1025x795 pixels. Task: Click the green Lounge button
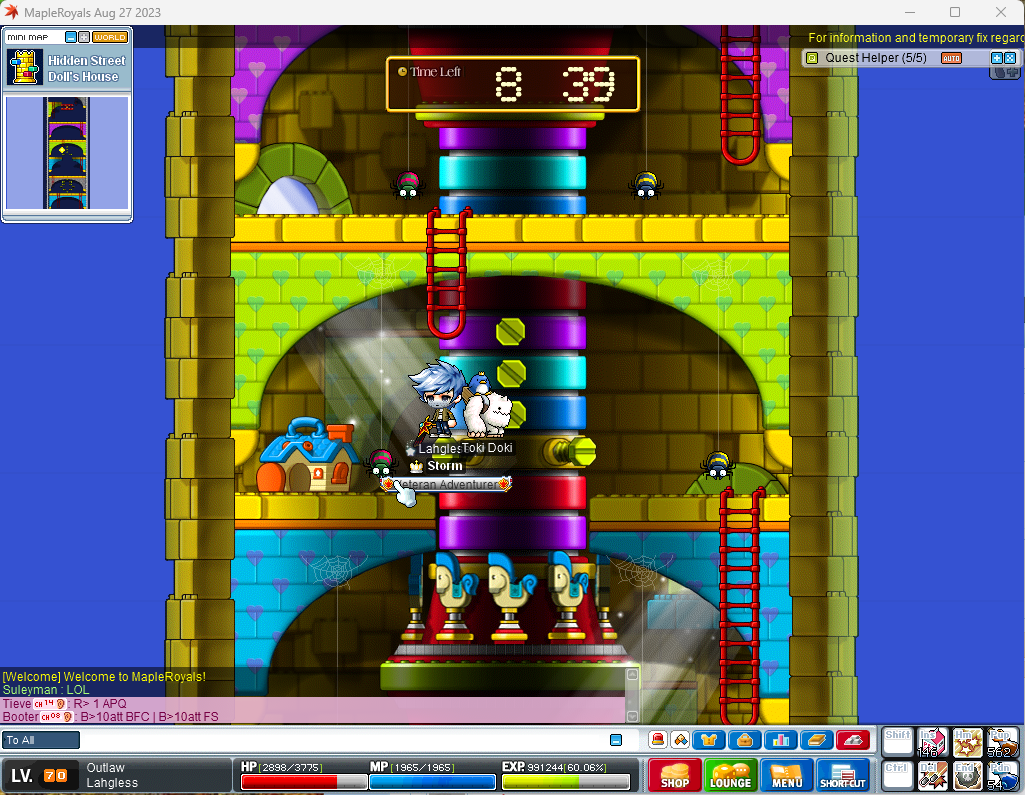[730, 775]
